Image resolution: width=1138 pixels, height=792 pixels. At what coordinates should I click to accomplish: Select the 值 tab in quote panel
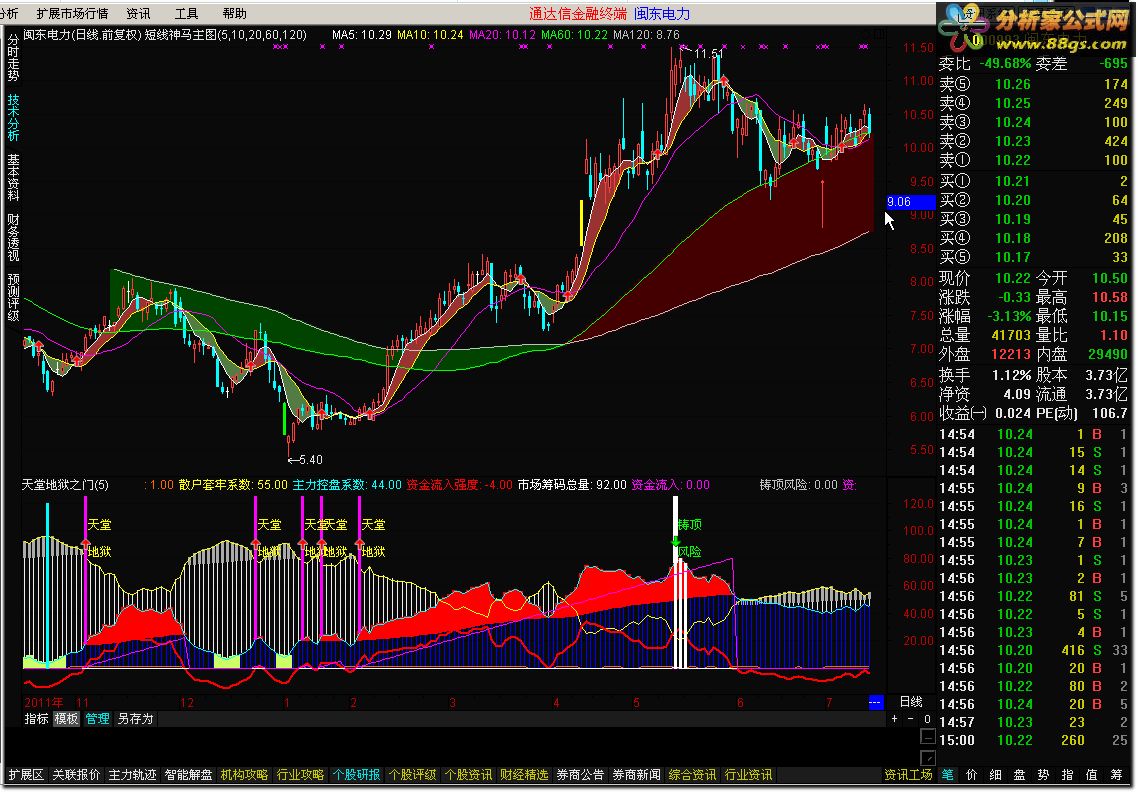click(1091, 775)
